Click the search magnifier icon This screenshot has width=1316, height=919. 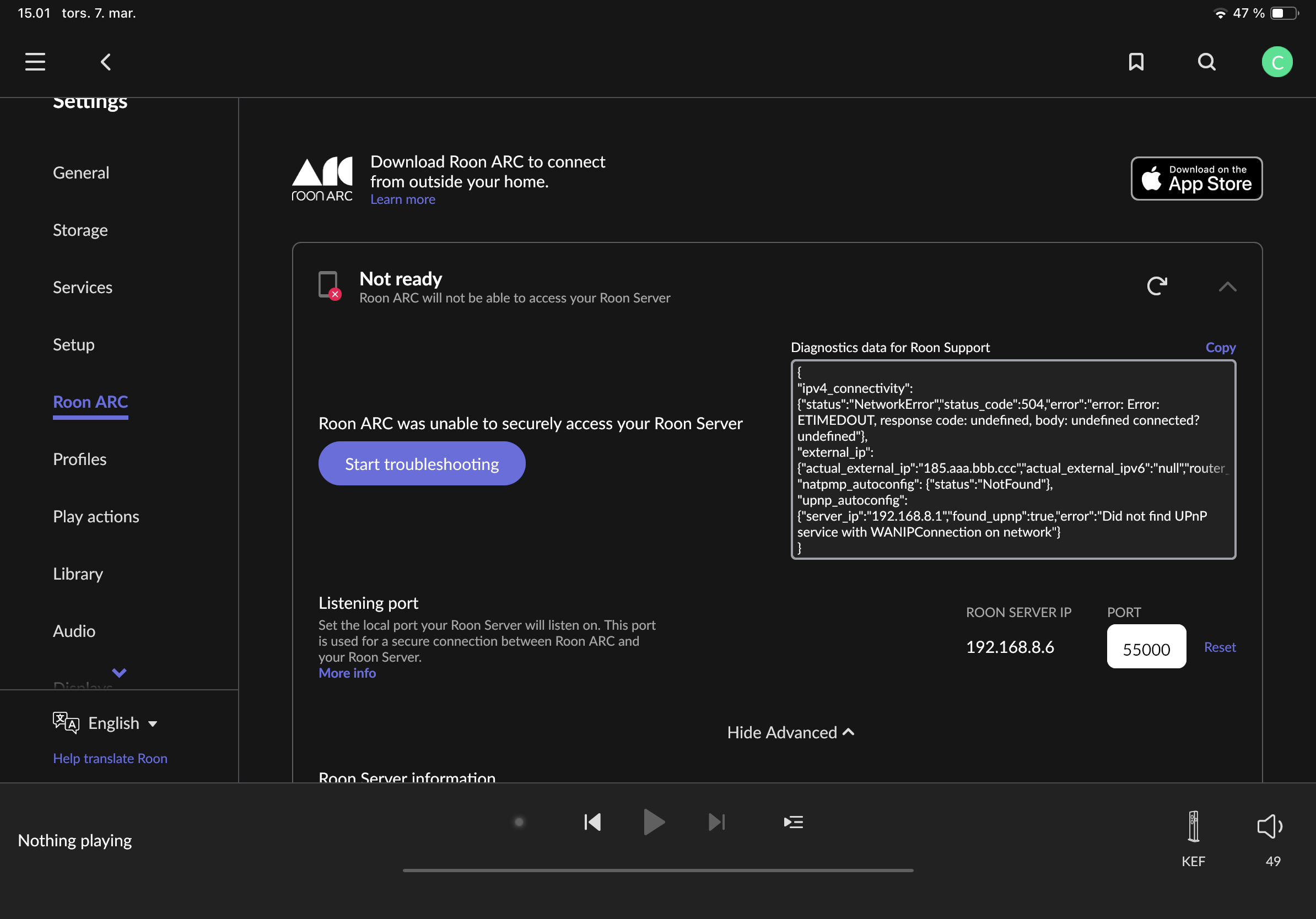click(1206, 62)
